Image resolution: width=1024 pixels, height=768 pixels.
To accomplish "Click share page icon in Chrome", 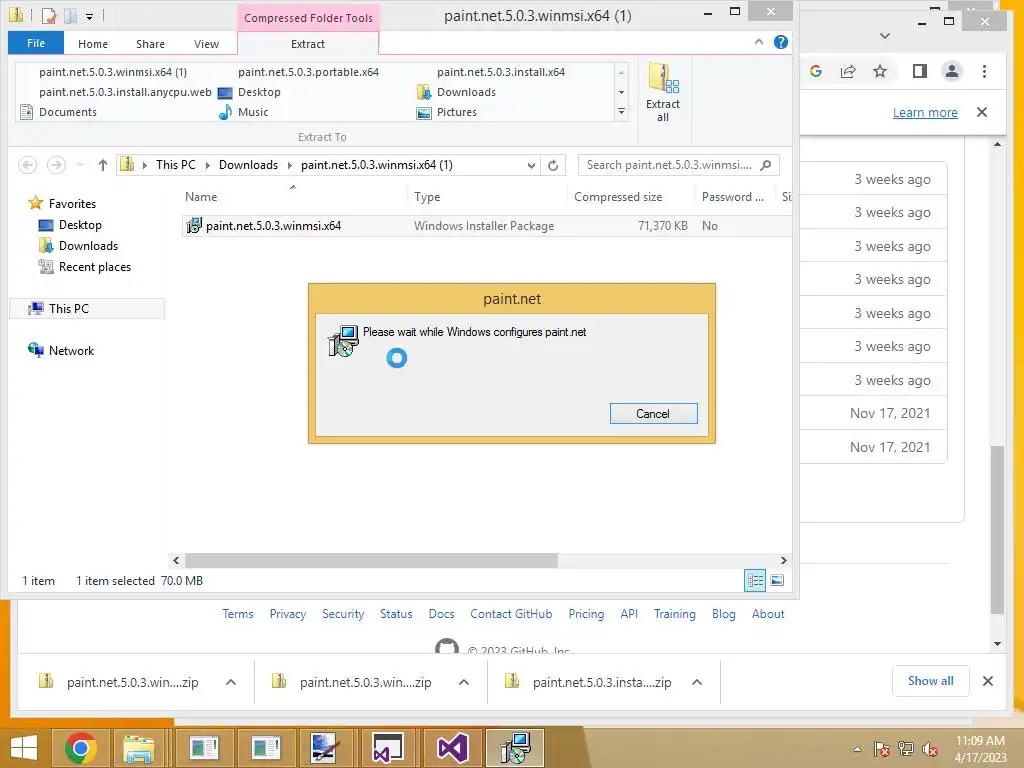I will (x=848, y=71).
